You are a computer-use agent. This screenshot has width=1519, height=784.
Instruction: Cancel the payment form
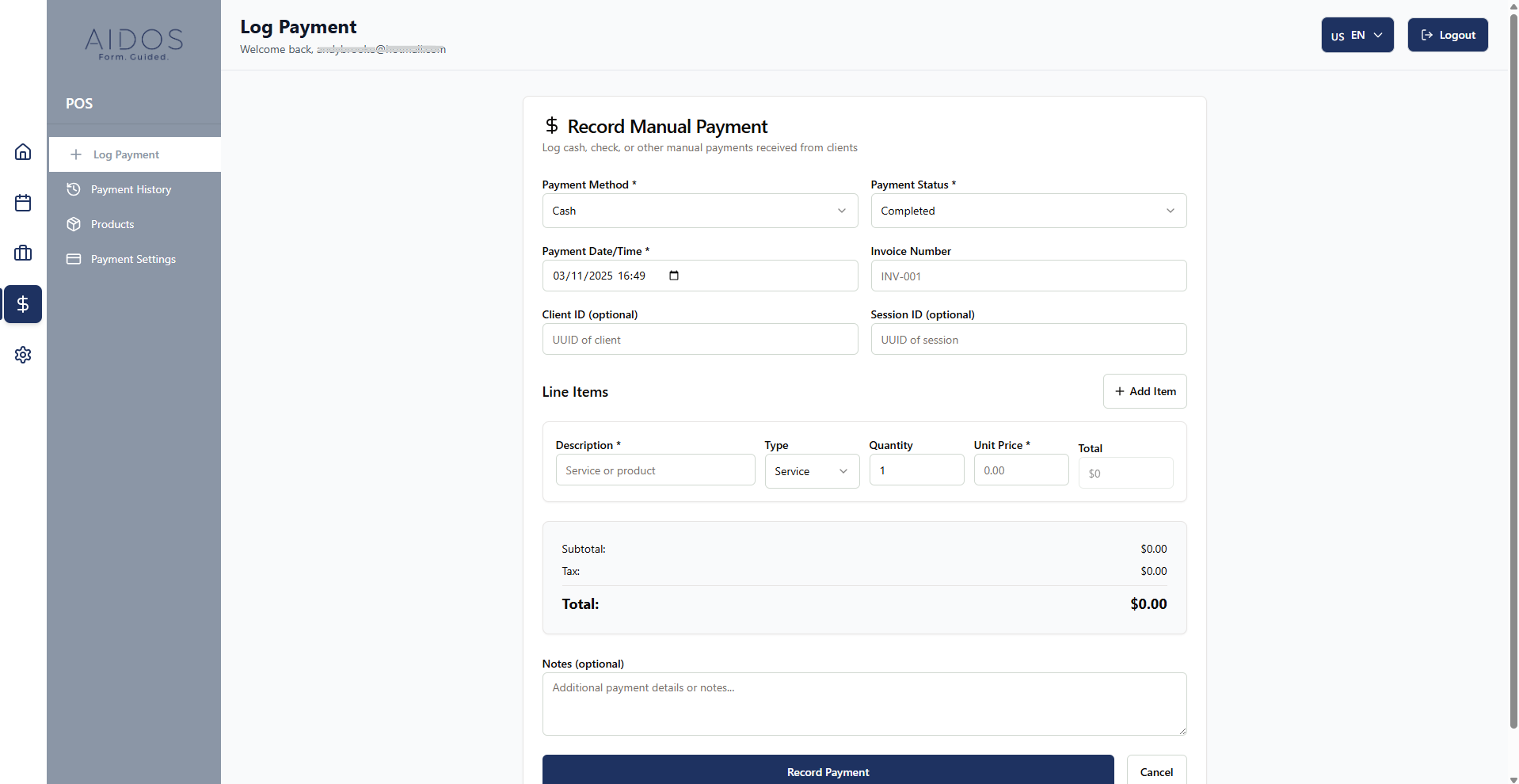pos(1156,771)
